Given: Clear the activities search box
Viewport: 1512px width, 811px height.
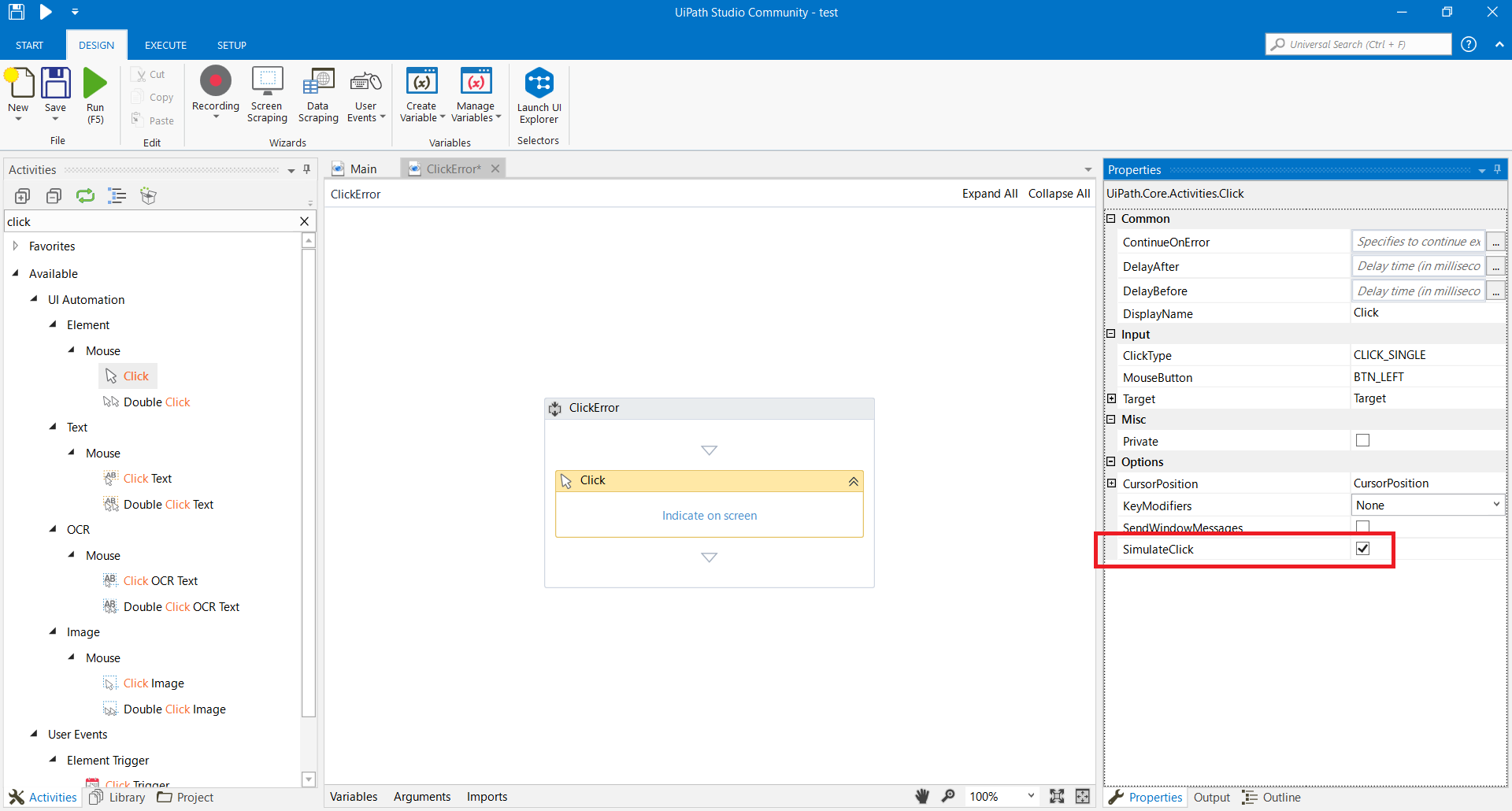Looking at the screenshot, I should coord(305,221).
